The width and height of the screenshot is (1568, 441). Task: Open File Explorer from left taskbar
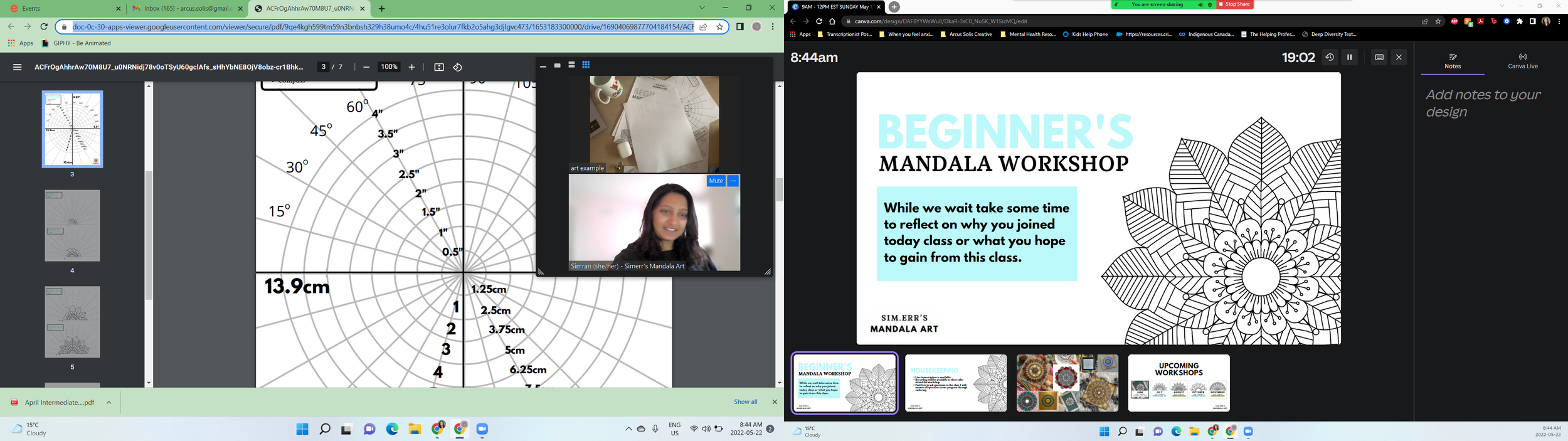pos(415,429)
